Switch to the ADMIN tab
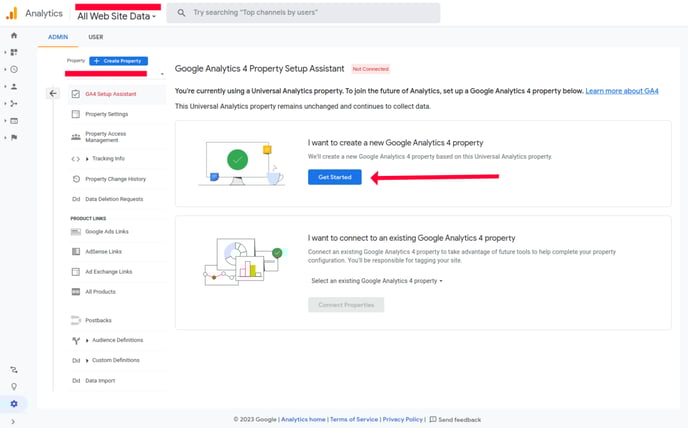 click(58, 37)
